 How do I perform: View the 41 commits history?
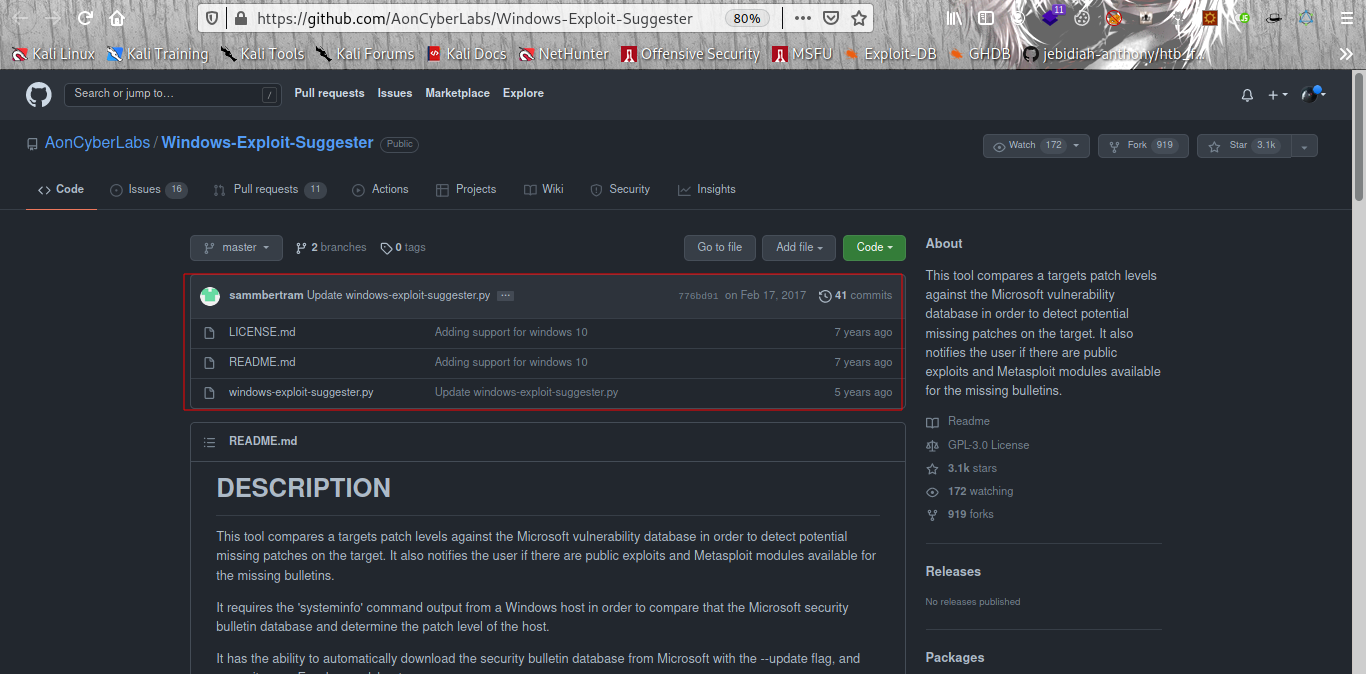pos(855,295)
